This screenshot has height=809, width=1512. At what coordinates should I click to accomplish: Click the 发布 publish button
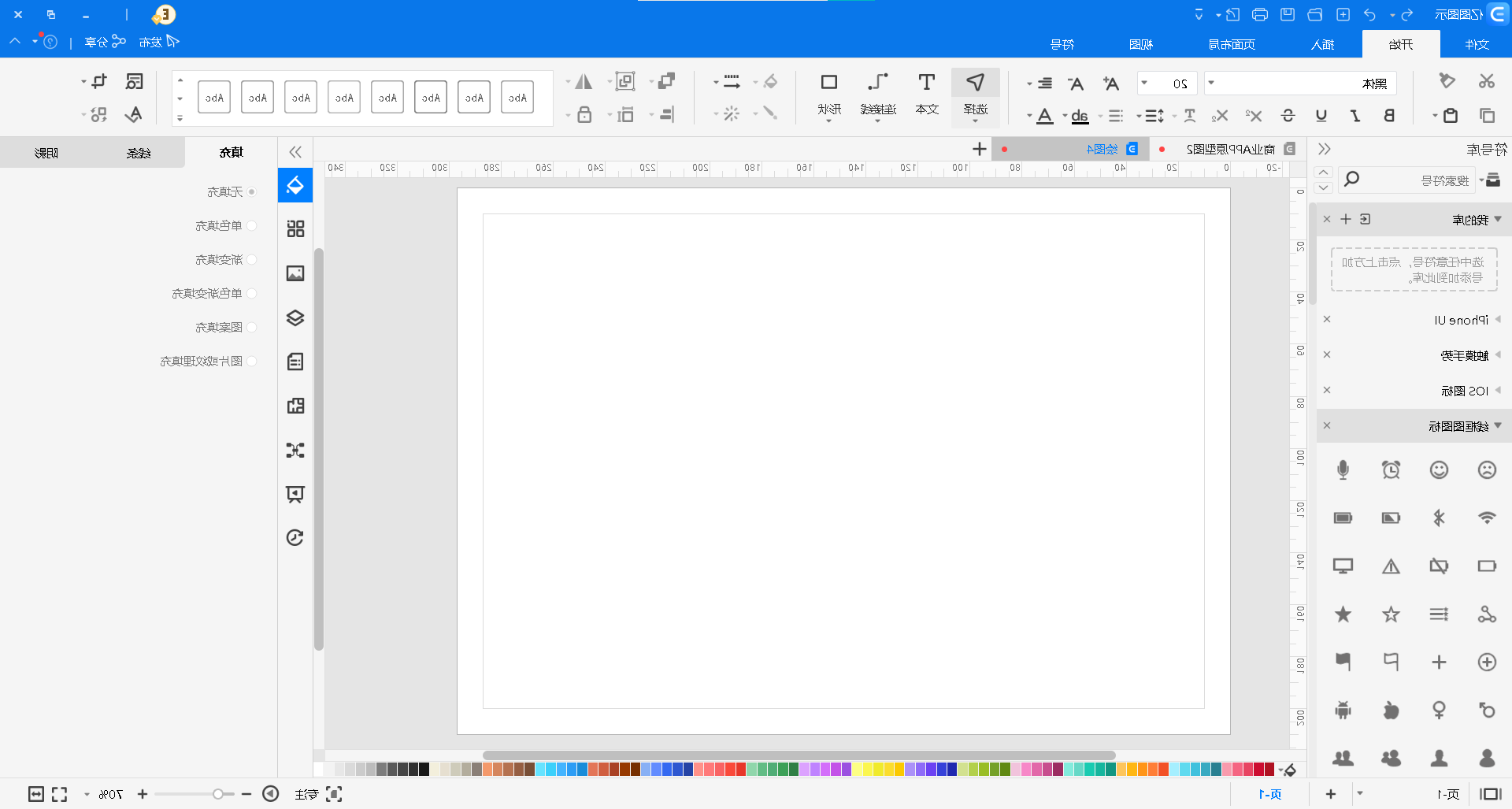click(159, 42)
